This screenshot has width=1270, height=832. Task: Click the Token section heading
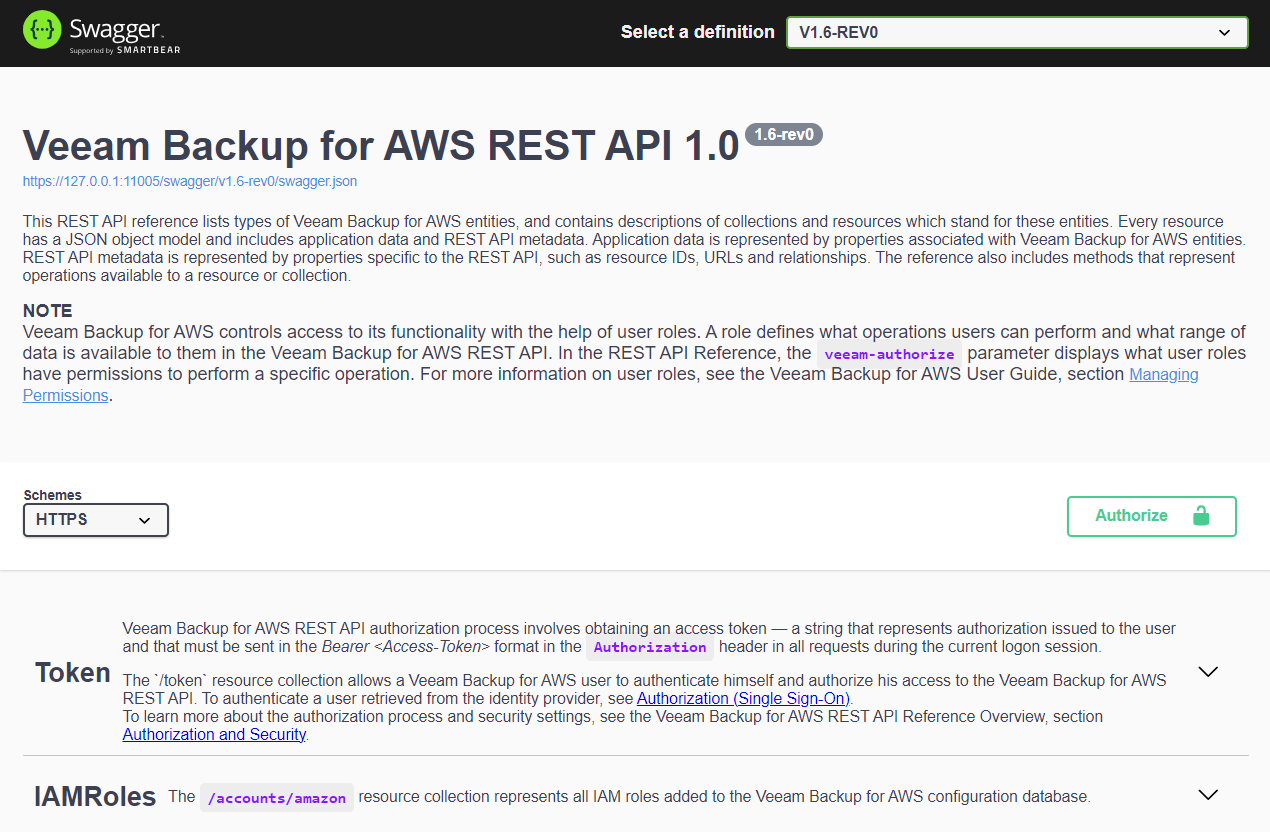pos(73,672)
